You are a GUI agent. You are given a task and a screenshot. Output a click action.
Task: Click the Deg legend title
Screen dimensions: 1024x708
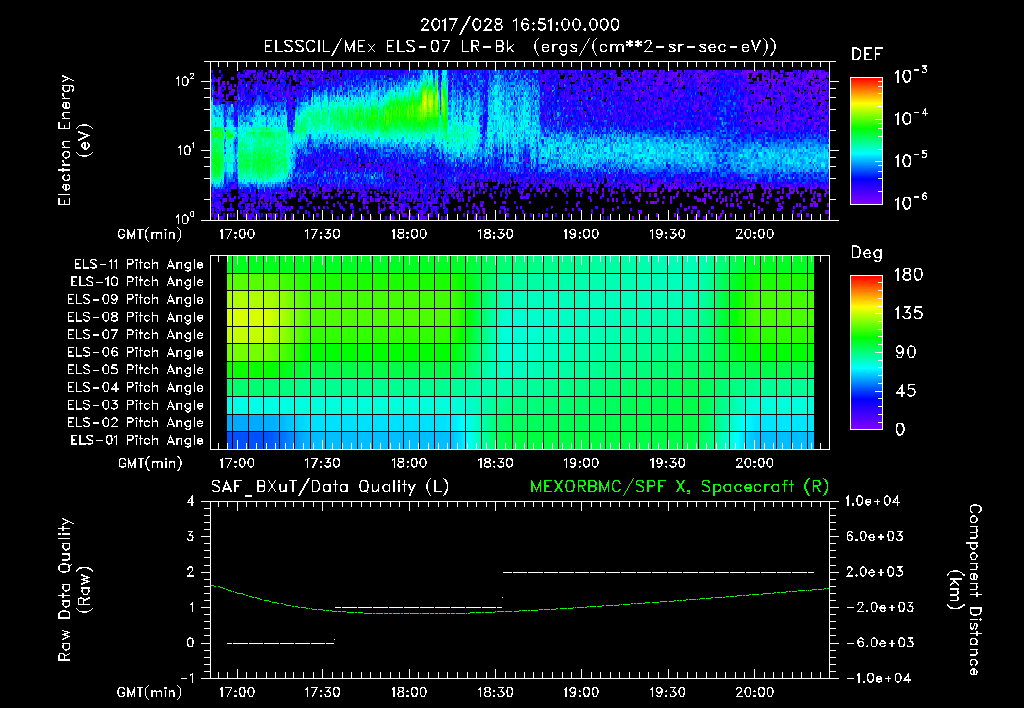[x=866, y=253]
